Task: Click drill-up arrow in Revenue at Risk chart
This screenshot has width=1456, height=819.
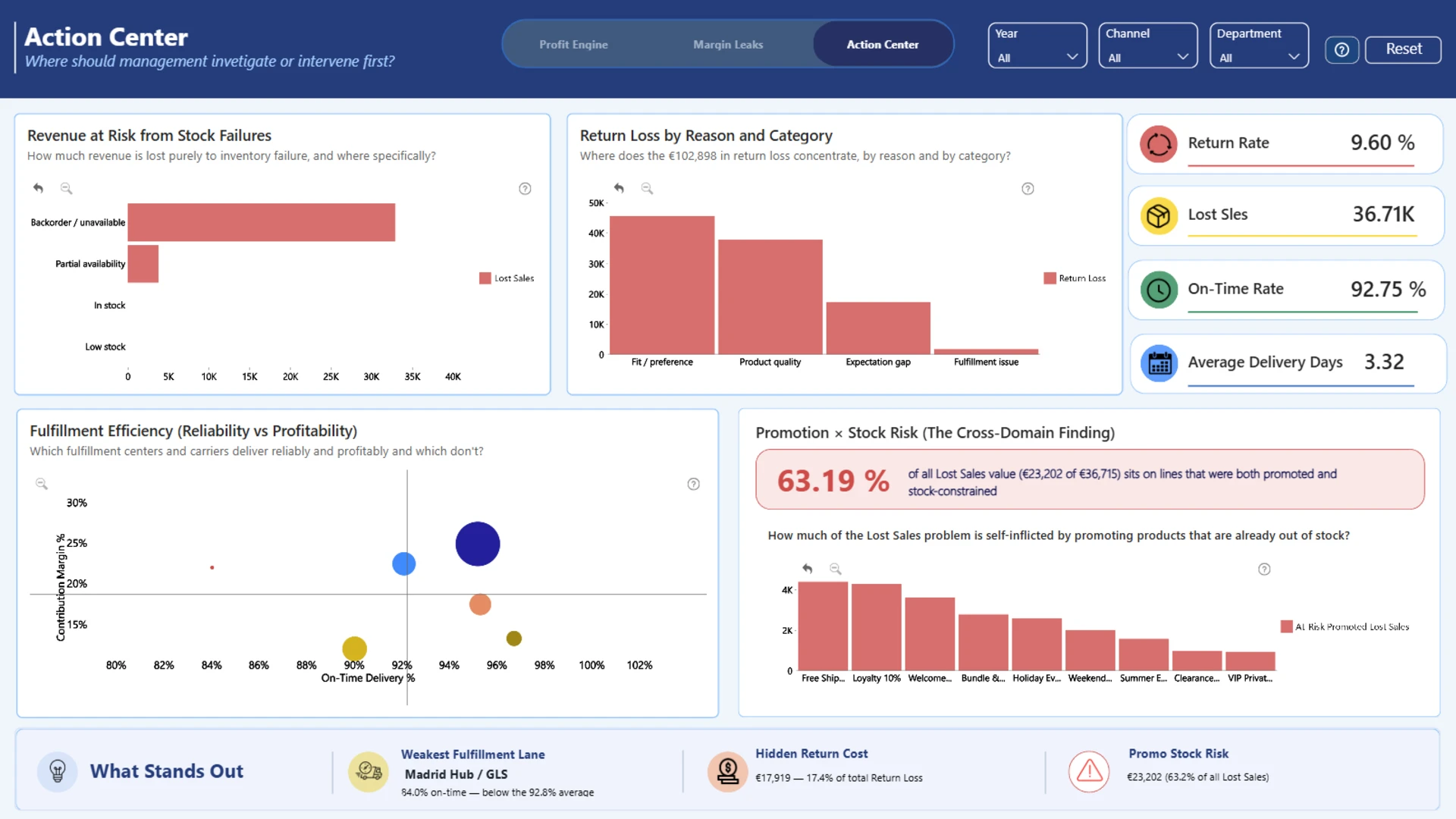Action: (38, 188)
